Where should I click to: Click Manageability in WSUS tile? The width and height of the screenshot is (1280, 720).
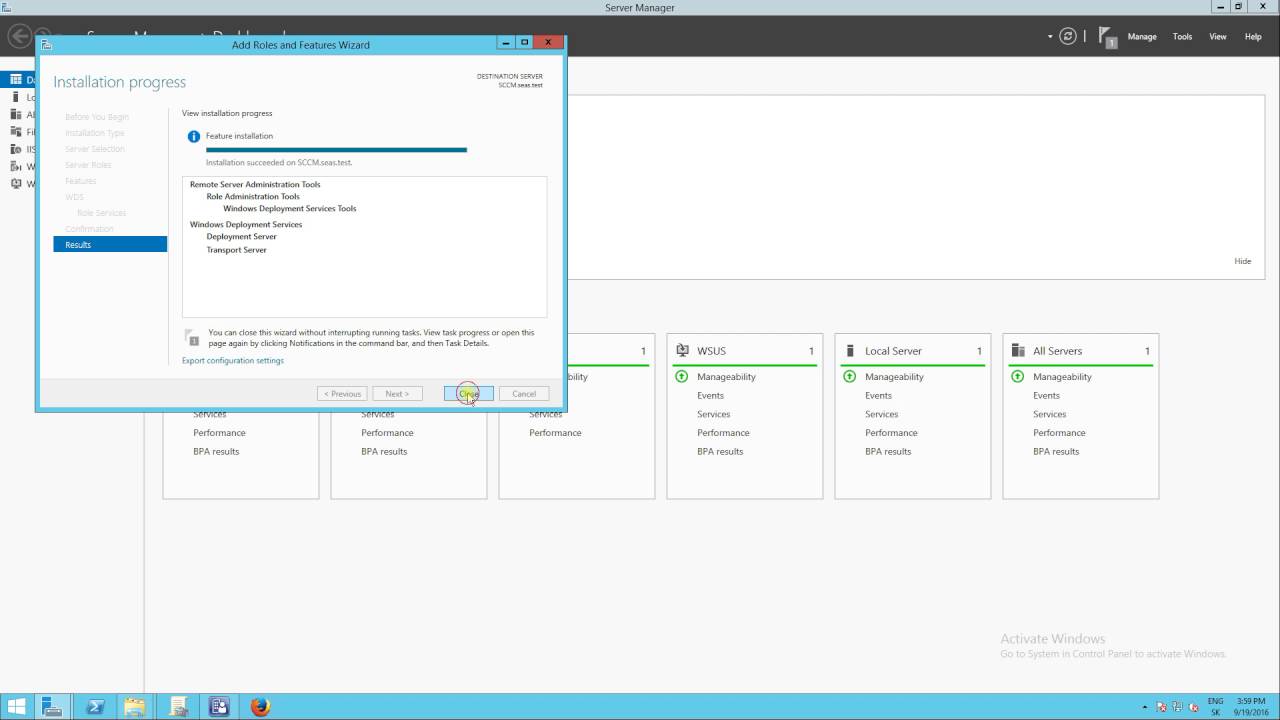coord(726,377)
